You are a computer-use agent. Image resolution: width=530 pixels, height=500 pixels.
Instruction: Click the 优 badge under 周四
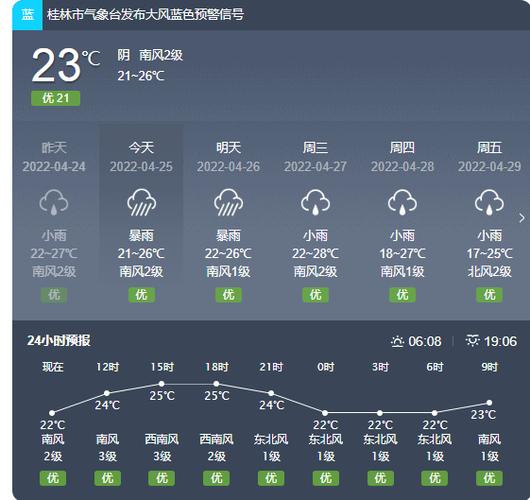[403, 295]
